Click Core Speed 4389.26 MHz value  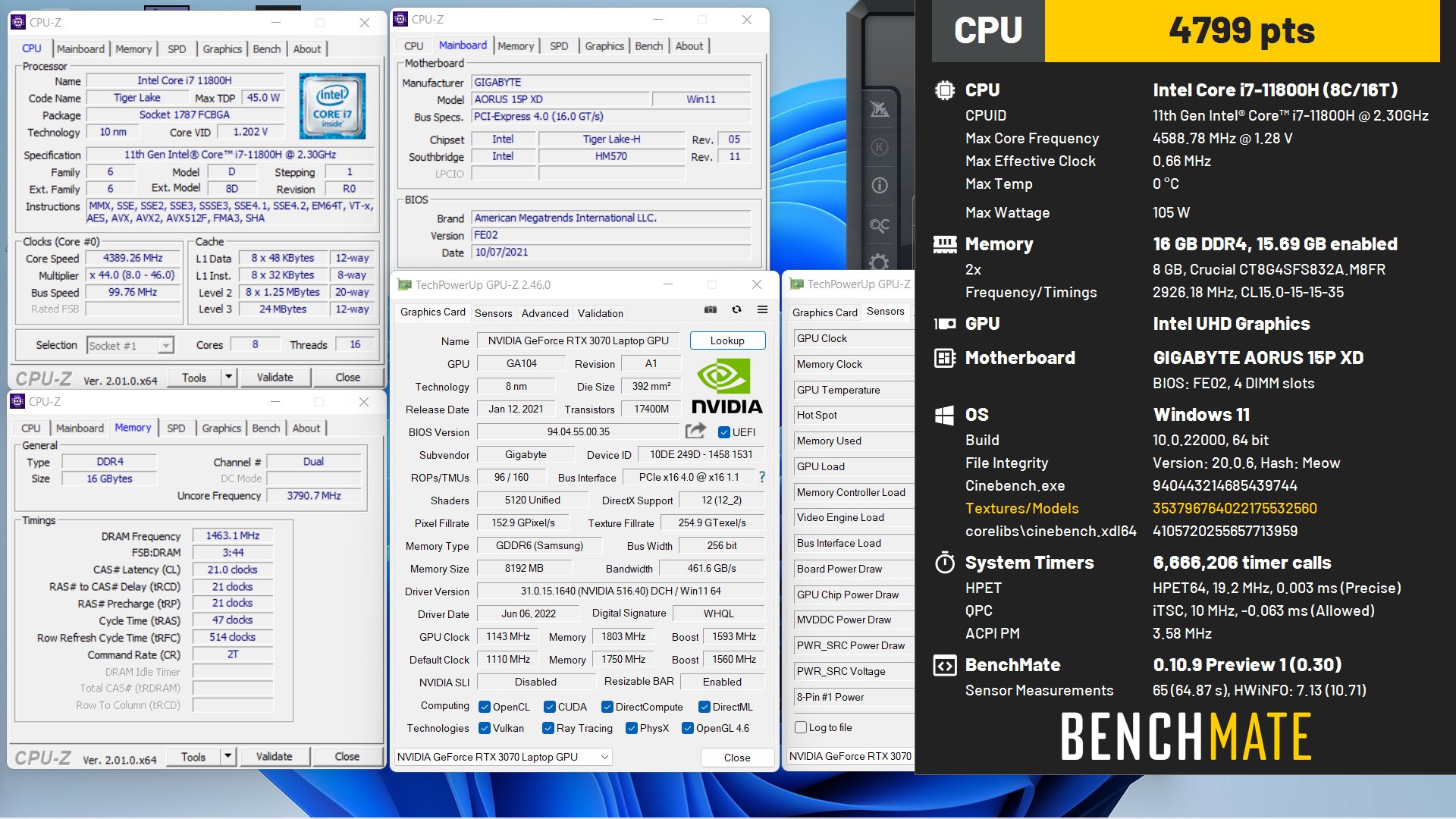point(133,258)
